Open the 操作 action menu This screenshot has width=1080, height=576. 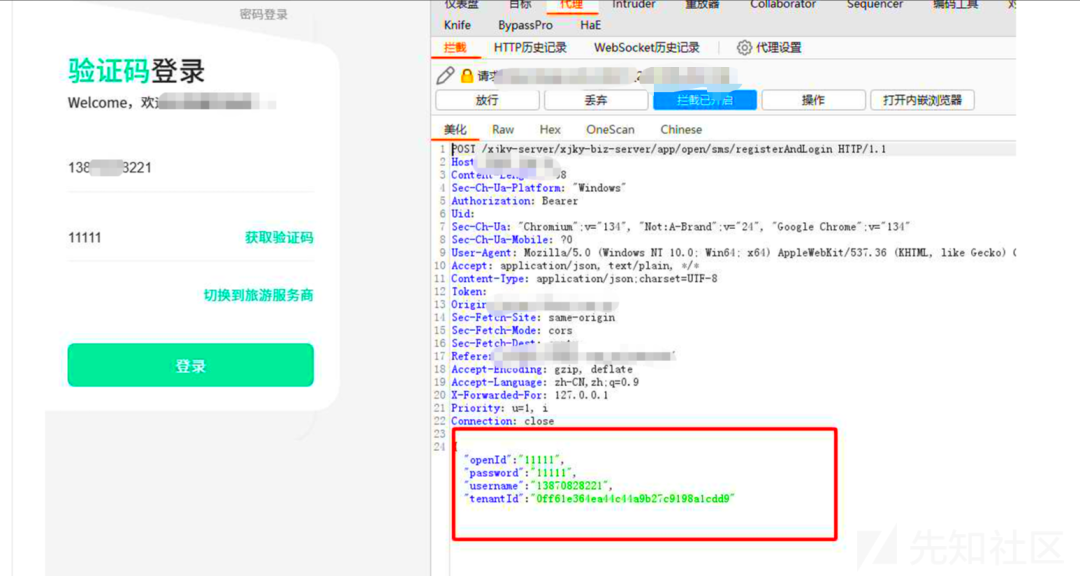(x=813, y=100)
